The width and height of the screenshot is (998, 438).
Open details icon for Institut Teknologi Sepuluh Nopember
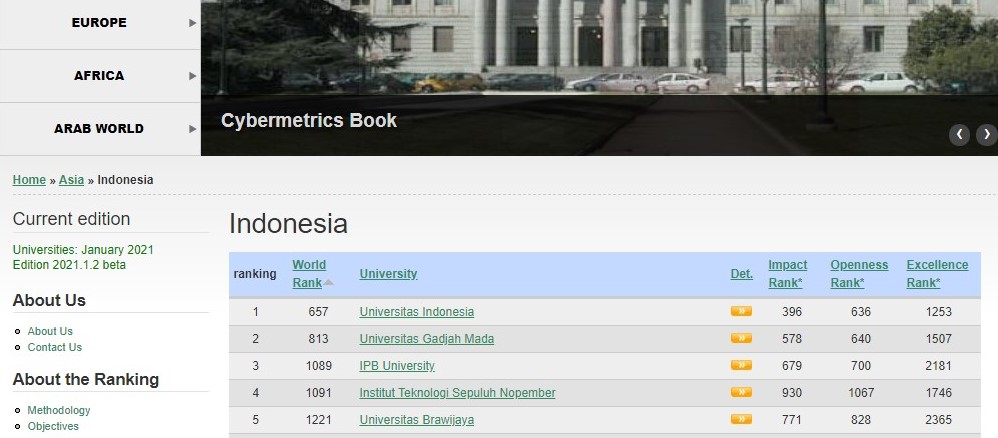pyautogui.click(x=740, y=392)
